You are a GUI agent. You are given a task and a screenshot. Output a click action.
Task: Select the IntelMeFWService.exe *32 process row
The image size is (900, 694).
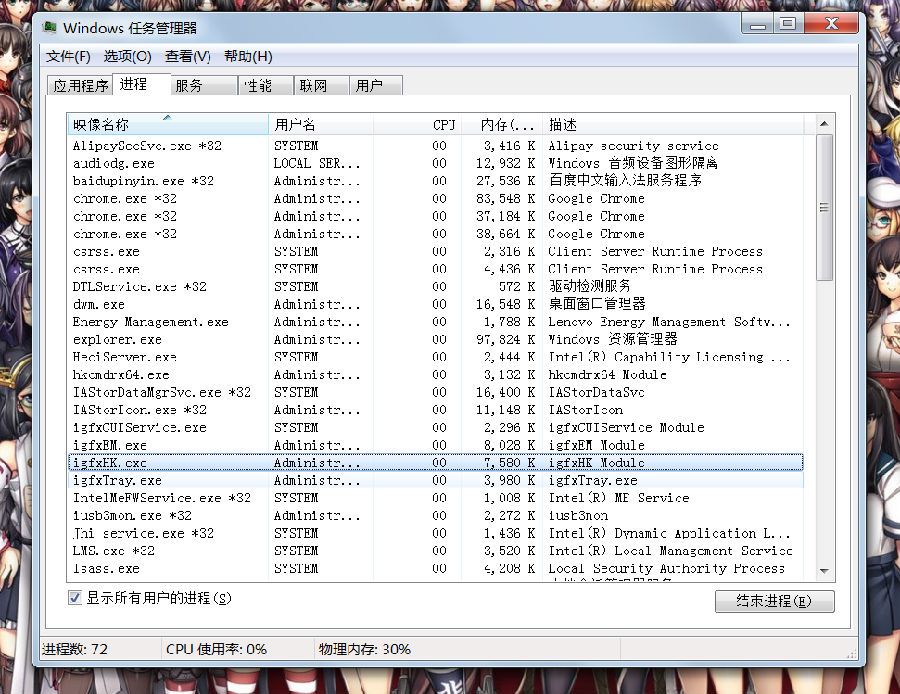[x=436, y=498]
